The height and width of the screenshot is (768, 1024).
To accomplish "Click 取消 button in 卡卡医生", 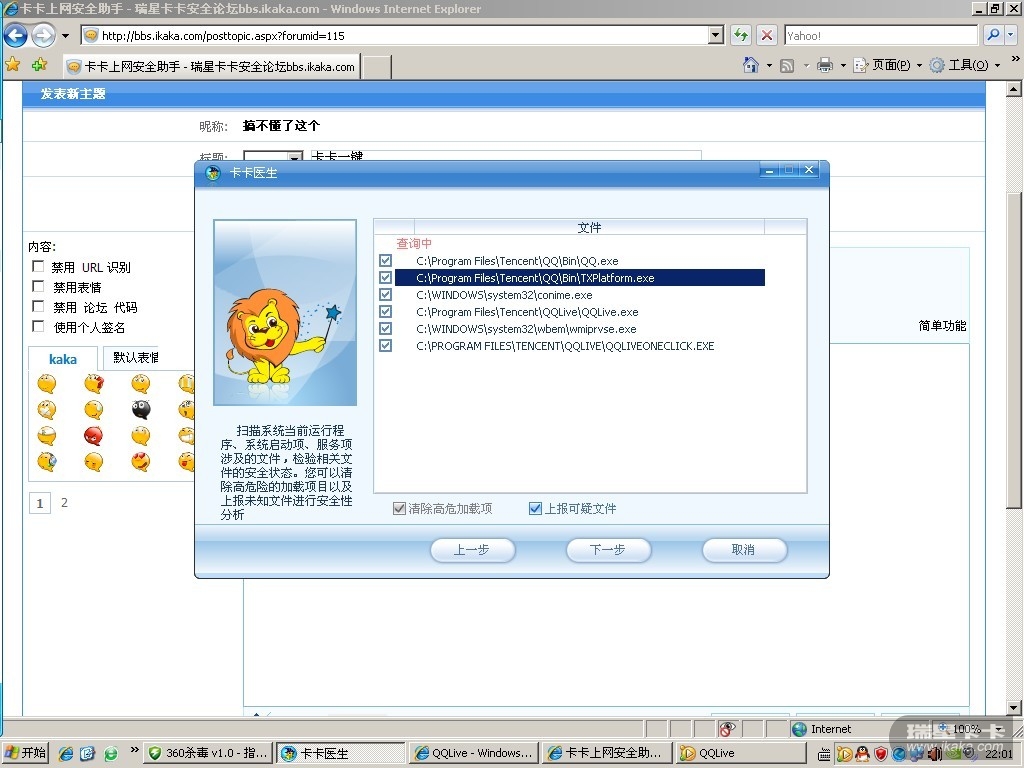I will pyautogui.click(x=744, y=550).
